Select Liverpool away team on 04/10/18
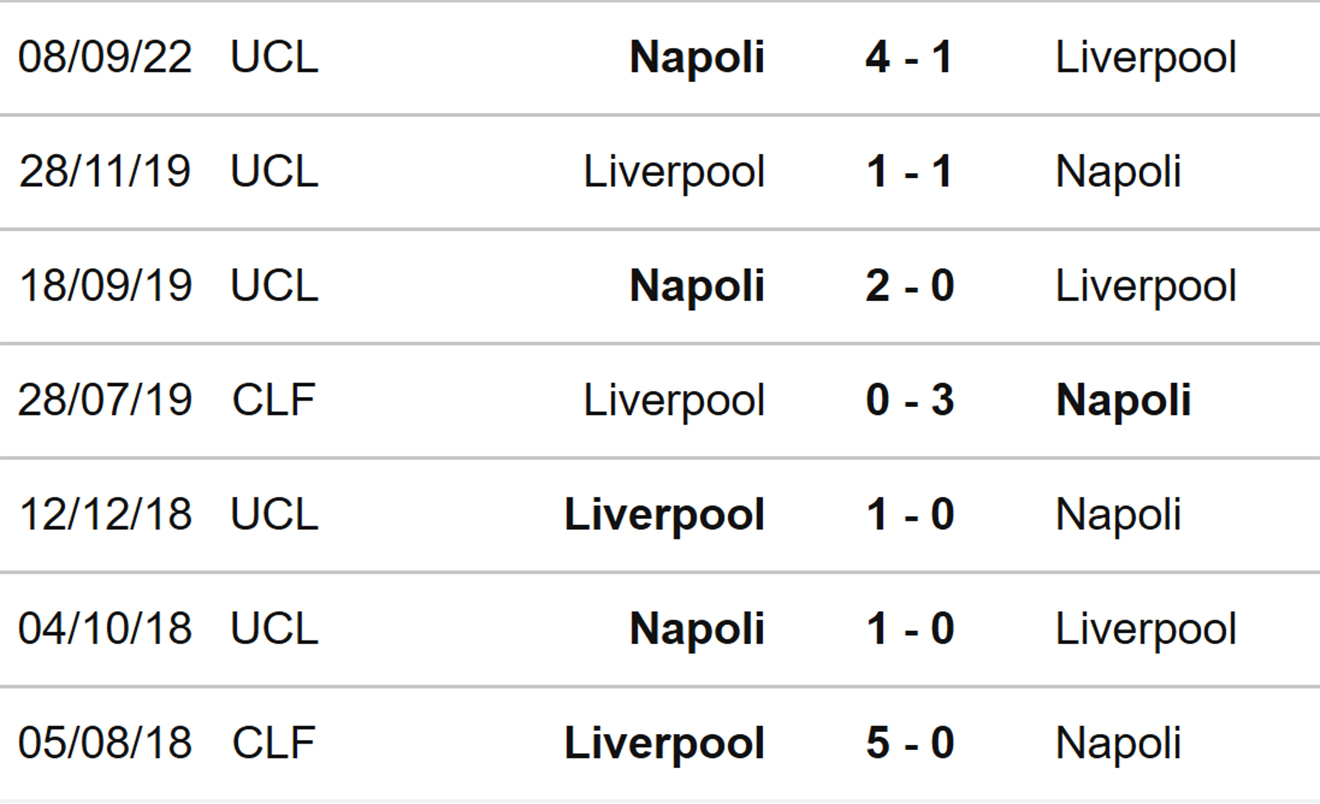The width and height of the screenshot is (1320, 804). [1146, 628]
